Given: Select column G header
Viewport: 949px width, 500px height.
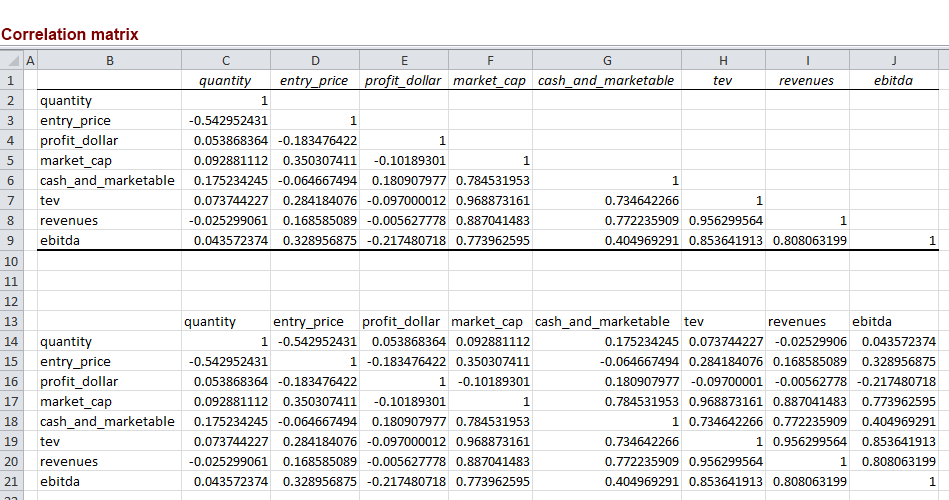Looking at the screenshot, I should tap(606, 60).
